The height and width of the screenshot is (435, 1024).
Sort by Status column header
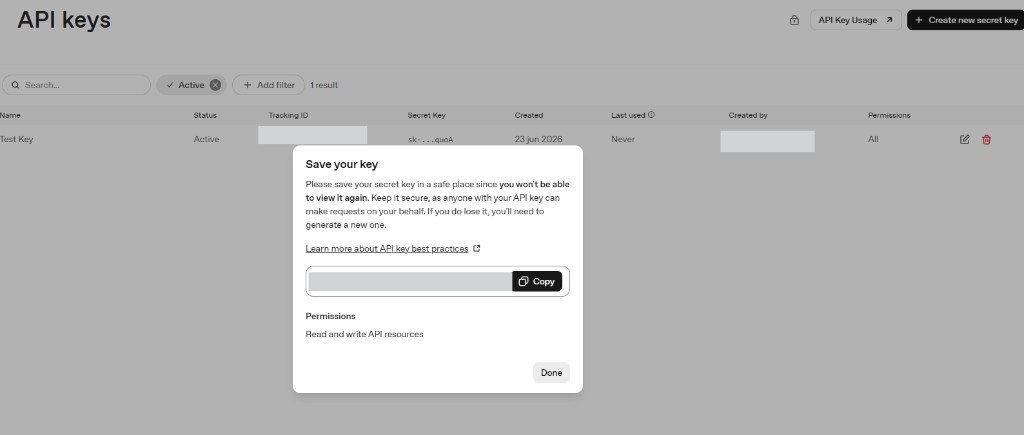pyautogui.click(x=205, y=115)
